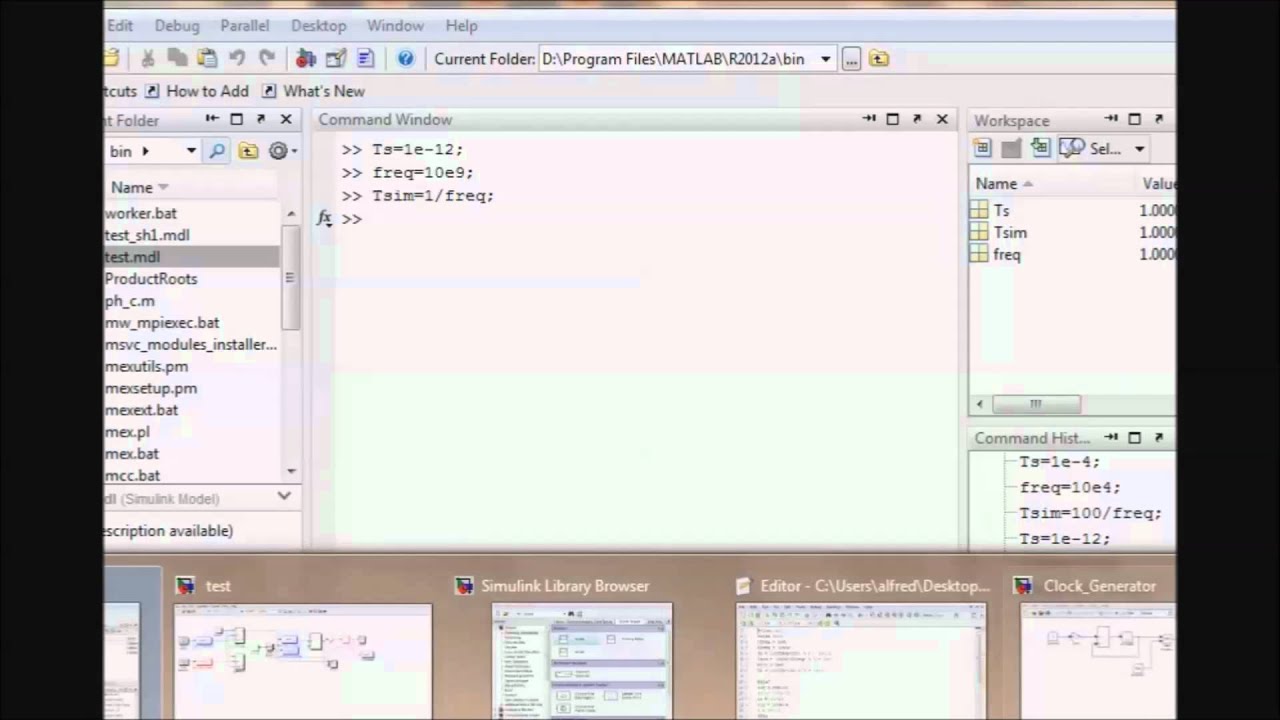Click New variable icon in Workspace
Image resolution: width=1280 pixels, height=720 pixels.
(x=982, y=148)
